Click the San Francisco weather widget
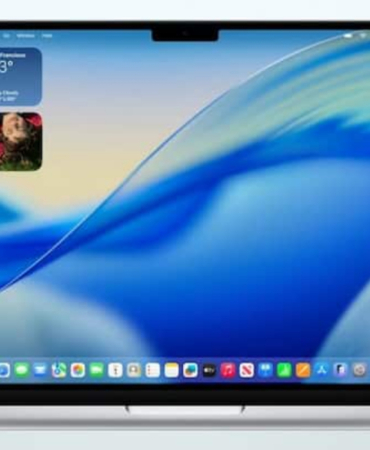The height and width of the screenshot is (450, 370). (21, 77)
